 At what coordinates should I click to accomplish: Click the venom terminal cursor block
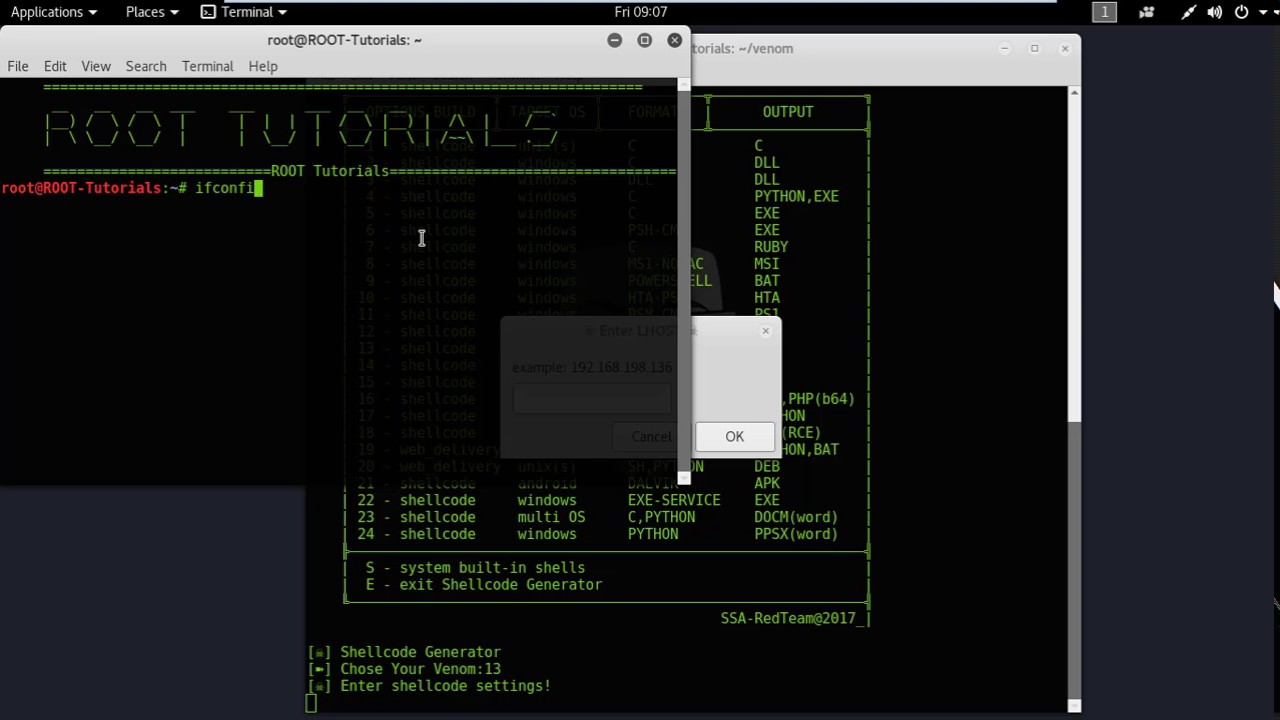click(x=311, y=704)
